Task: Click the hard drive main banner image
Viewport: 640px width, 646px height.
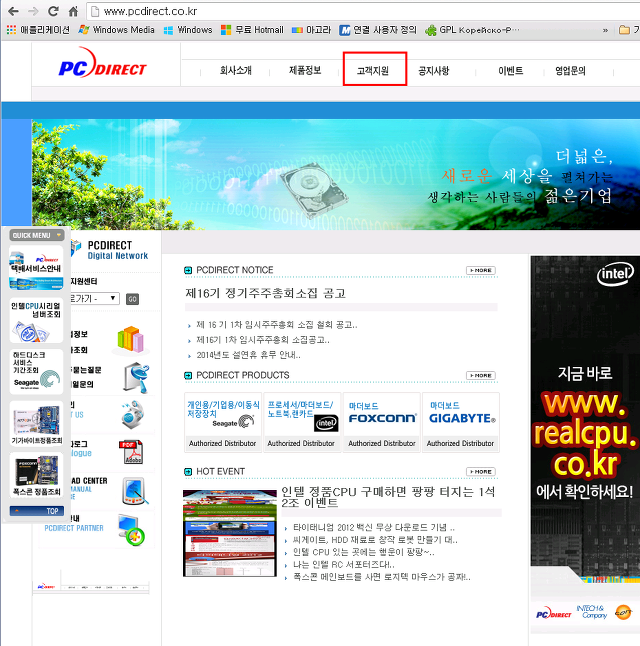Action: [x=336, y=175]
